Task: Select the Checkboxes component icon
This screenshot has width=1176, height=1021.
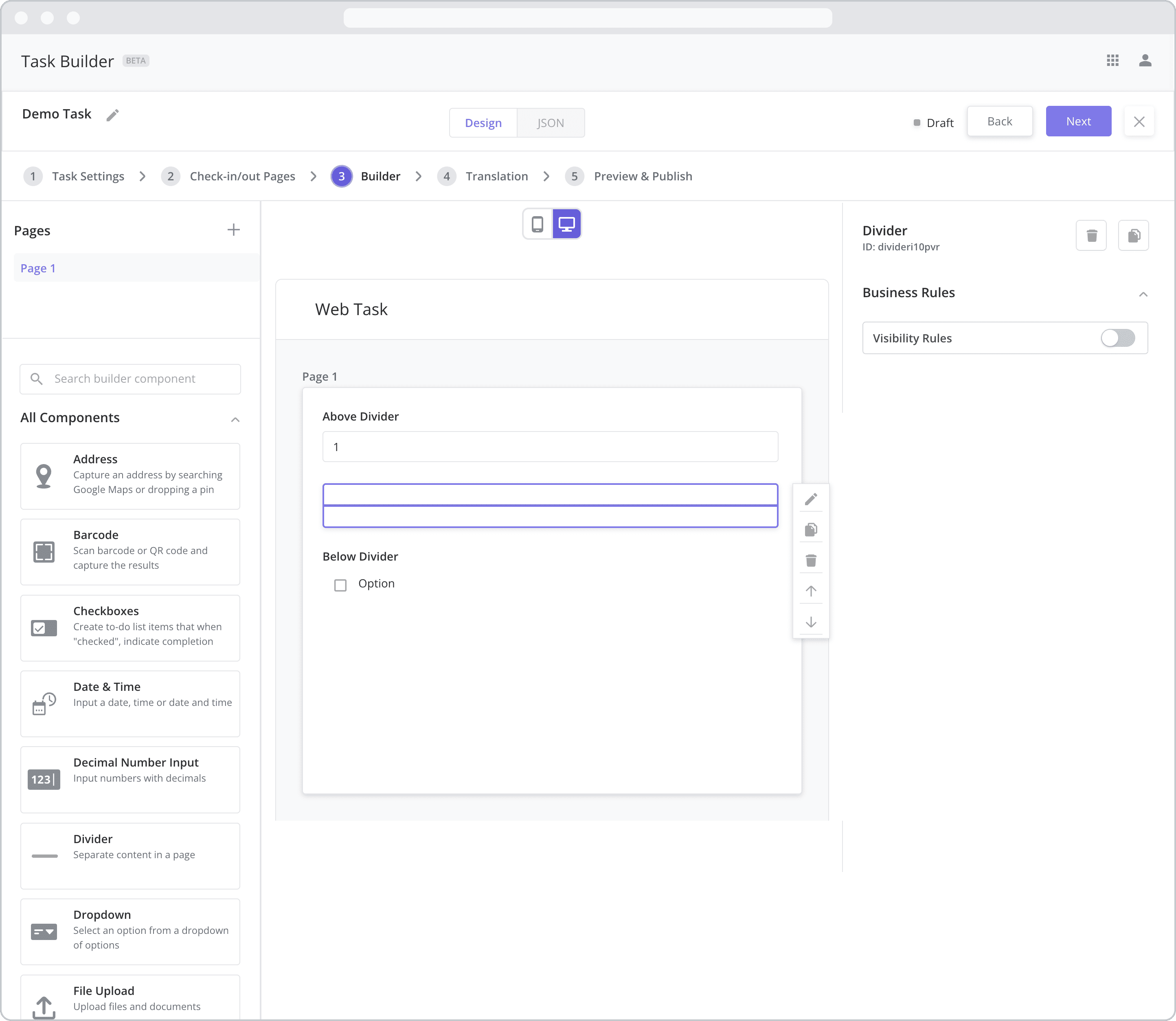Action: (x=44, y=628)
